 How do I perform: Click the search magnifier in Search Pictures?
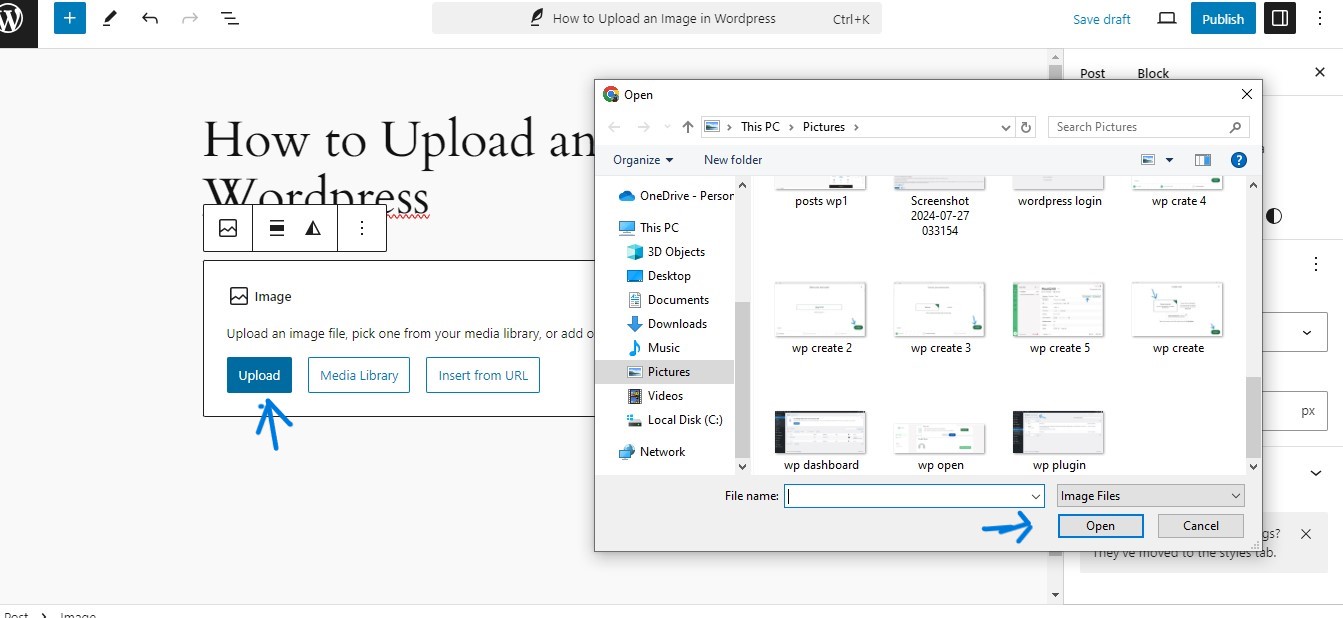pyautogui.click(x=1235, y=127)
